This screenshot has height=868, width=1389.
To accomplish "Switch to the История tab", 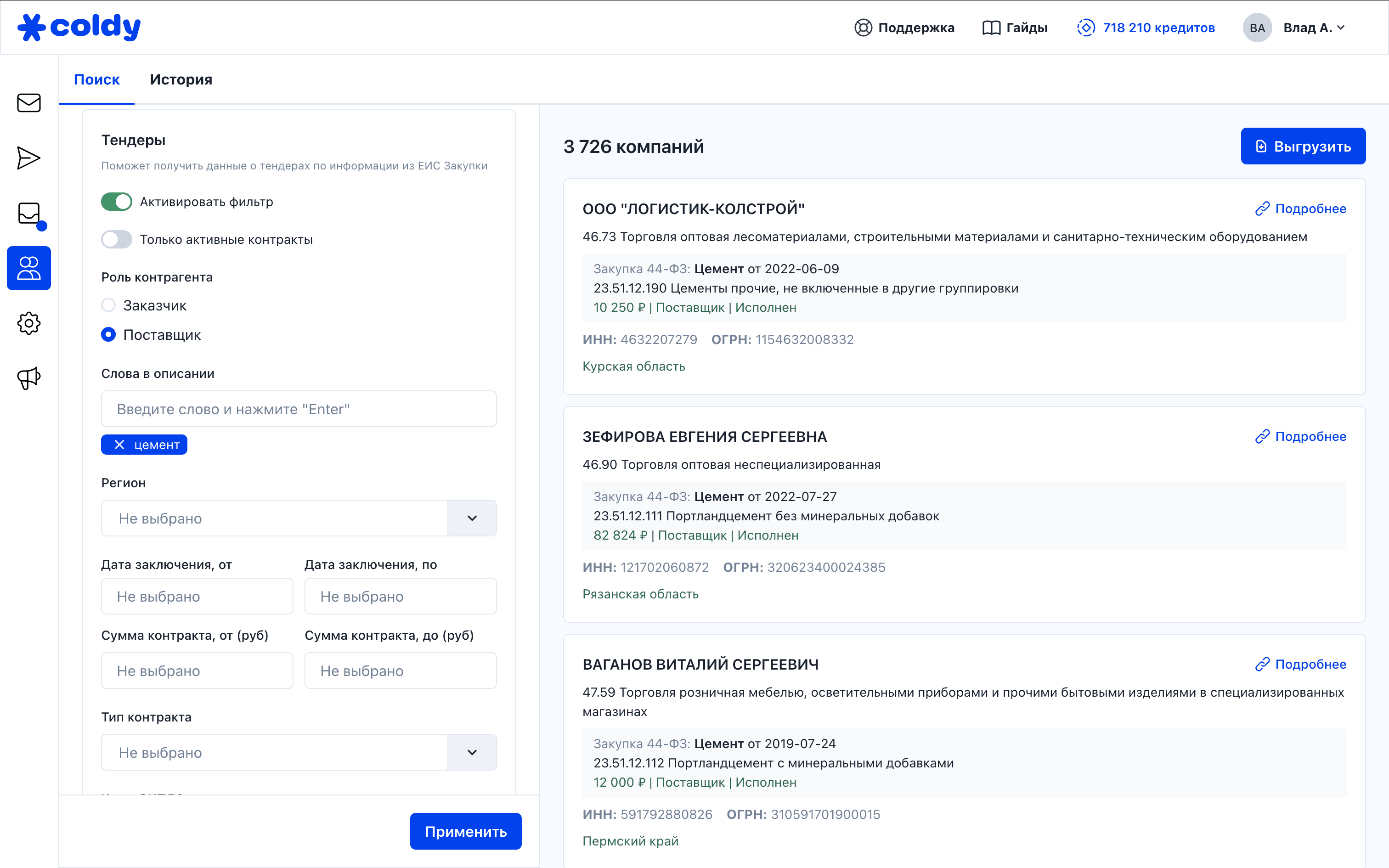I will (181, 80).
